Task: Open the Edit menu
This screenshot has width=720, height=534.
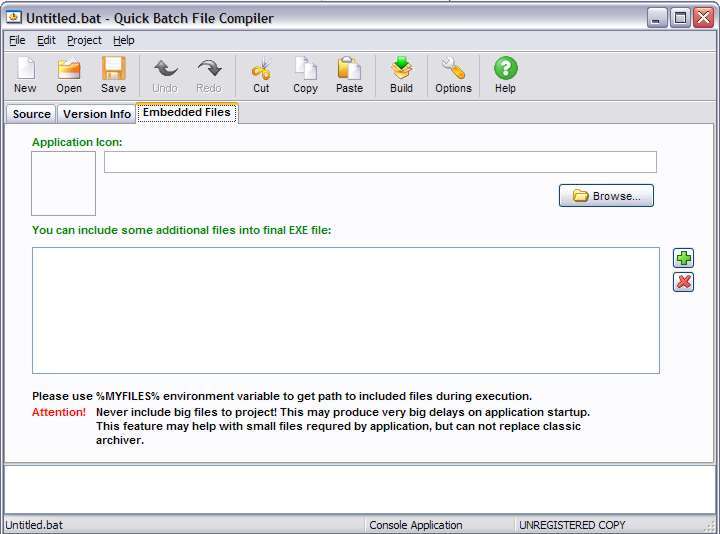Action: click(46, 40)
